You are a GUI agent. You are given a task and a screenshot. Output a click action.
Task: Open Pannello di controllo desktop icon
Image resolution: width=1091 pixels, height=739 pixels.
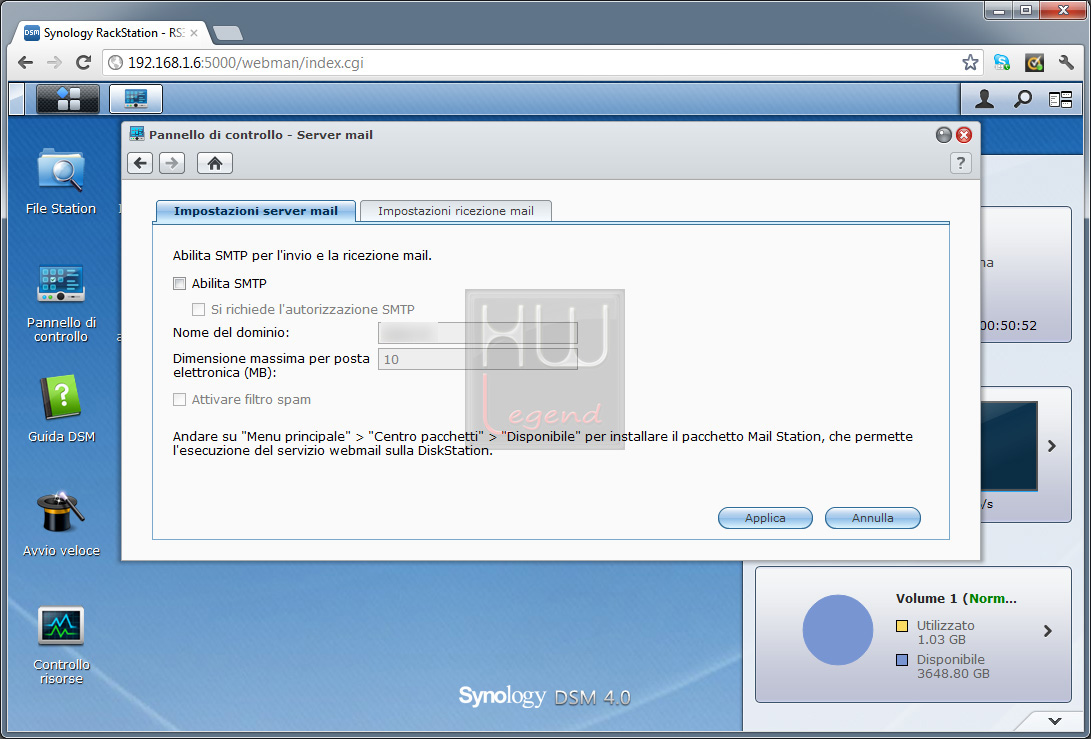click(61, 303)
